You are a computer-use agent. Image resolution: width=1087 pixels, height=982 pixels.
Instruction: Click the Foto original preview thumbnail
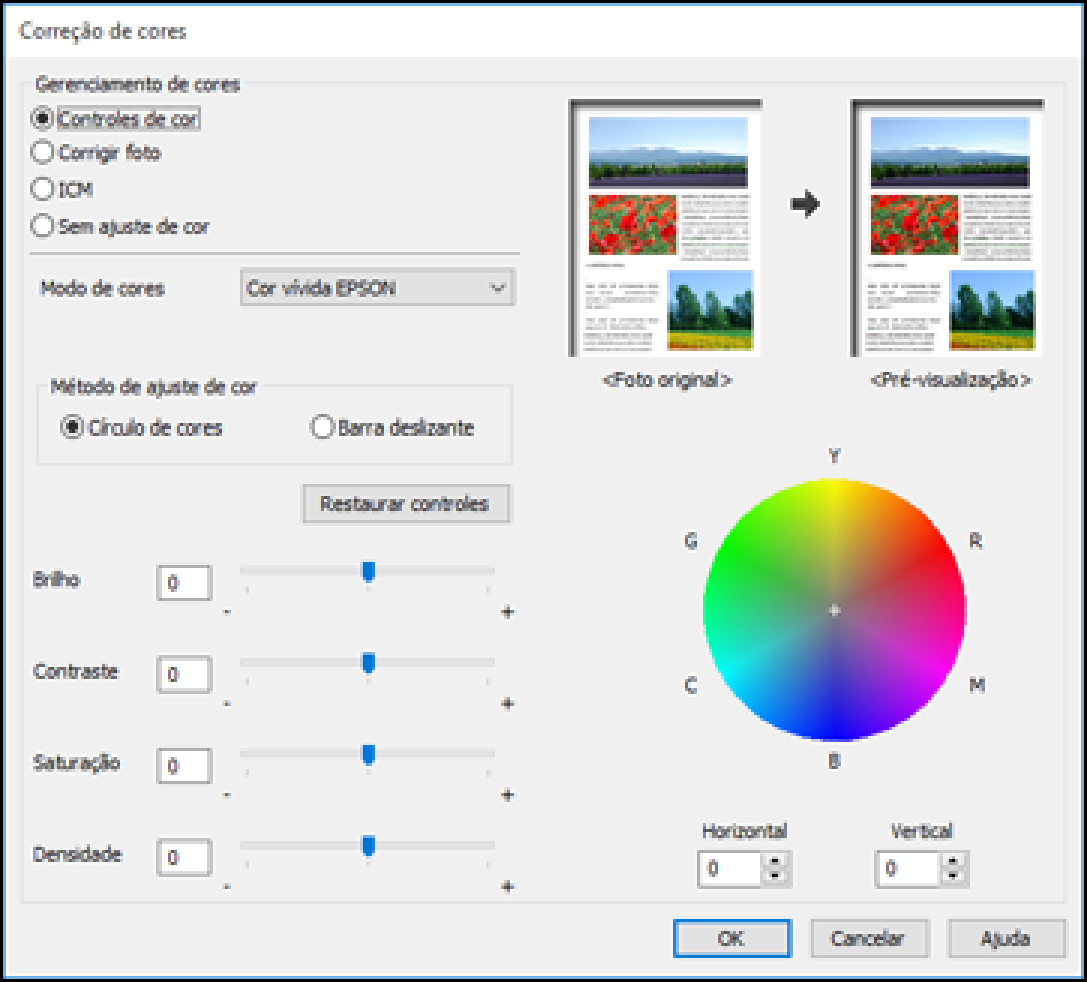point(665,229)
